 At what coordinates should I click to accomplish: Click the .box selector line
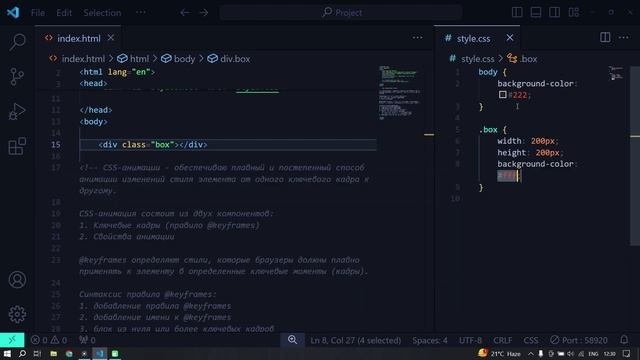[x=492, y=129]
